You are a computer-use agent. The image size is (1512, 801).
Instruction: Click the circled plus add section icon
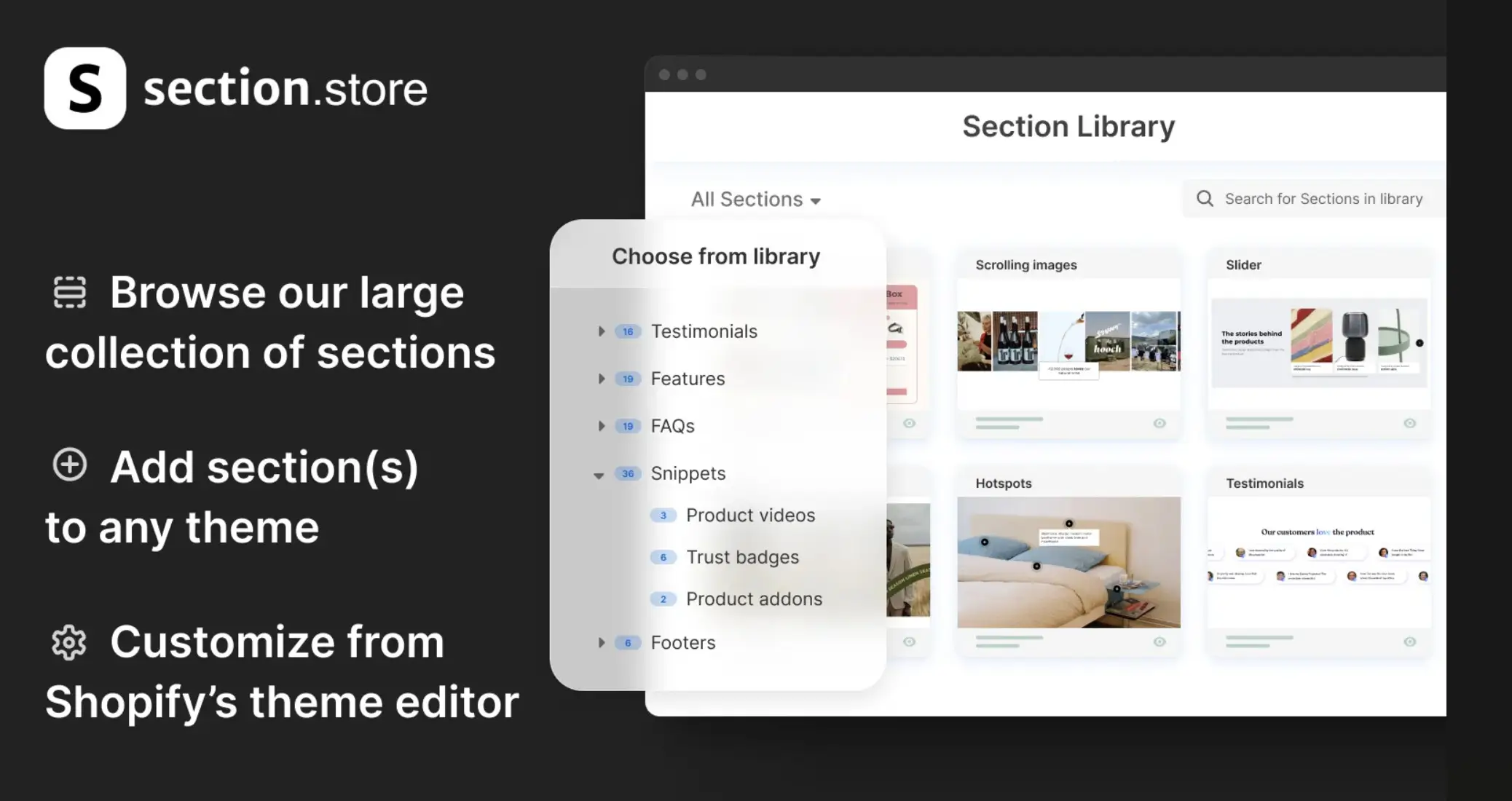pyautogui.click(x=70, y=465)
